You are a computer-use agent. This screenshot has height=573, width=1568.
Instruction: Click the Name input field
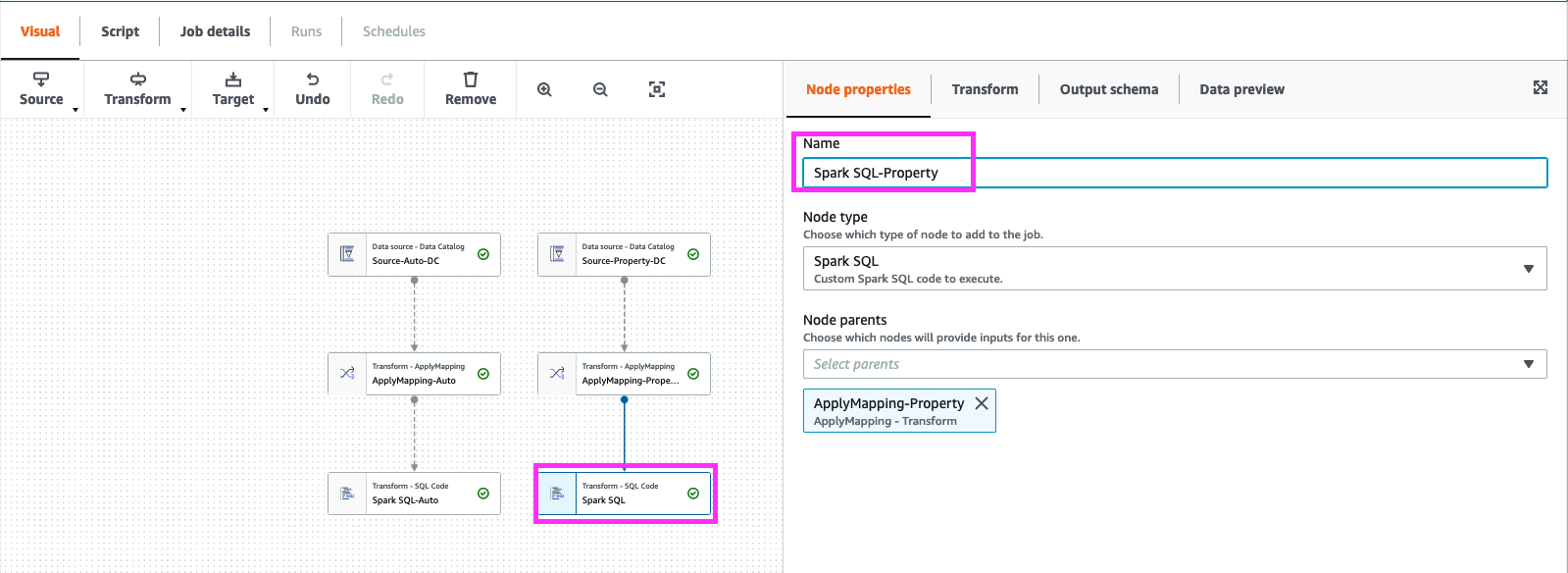point(1174,173)
